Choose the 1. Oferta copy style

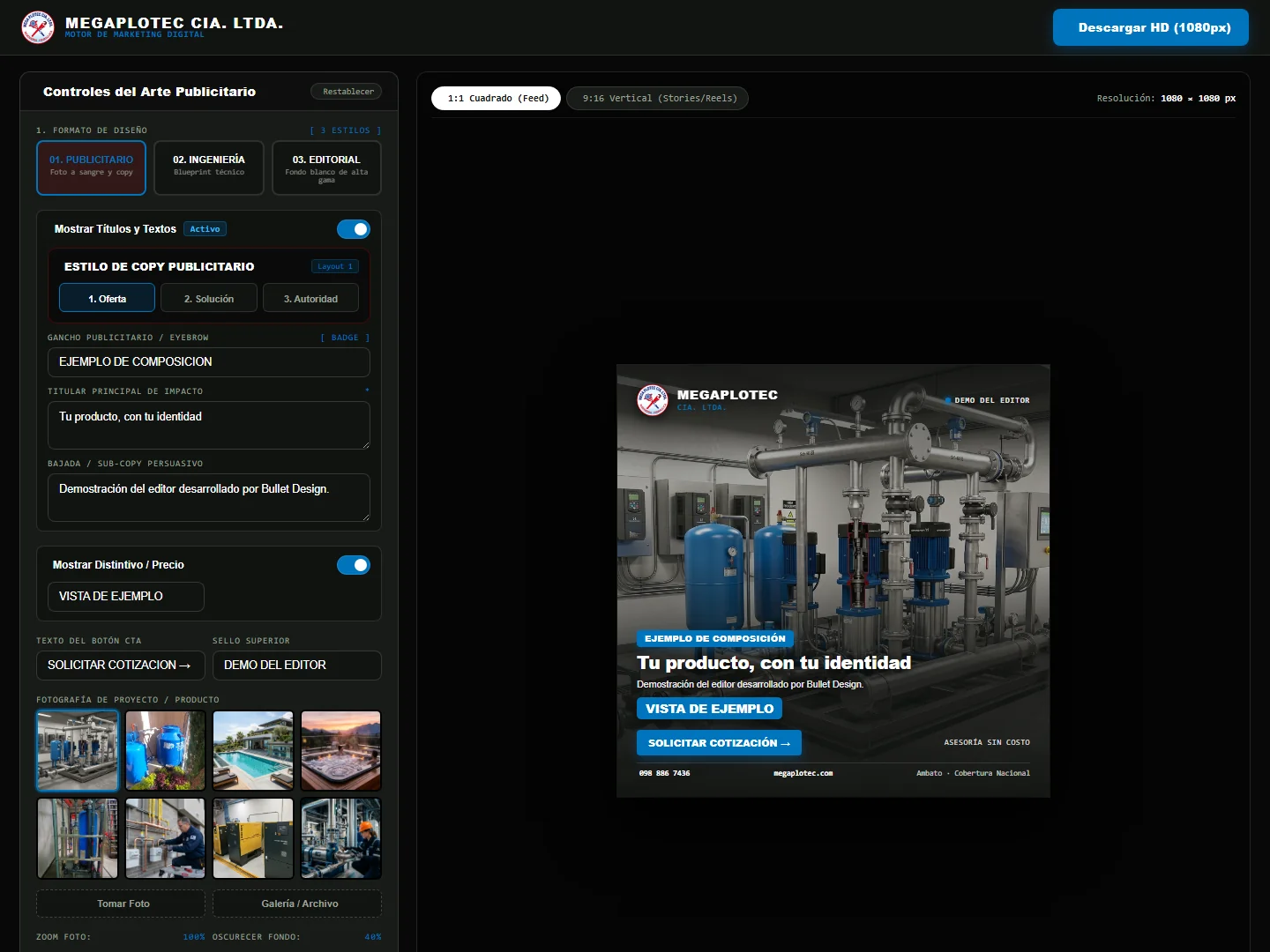click(107, 298)
